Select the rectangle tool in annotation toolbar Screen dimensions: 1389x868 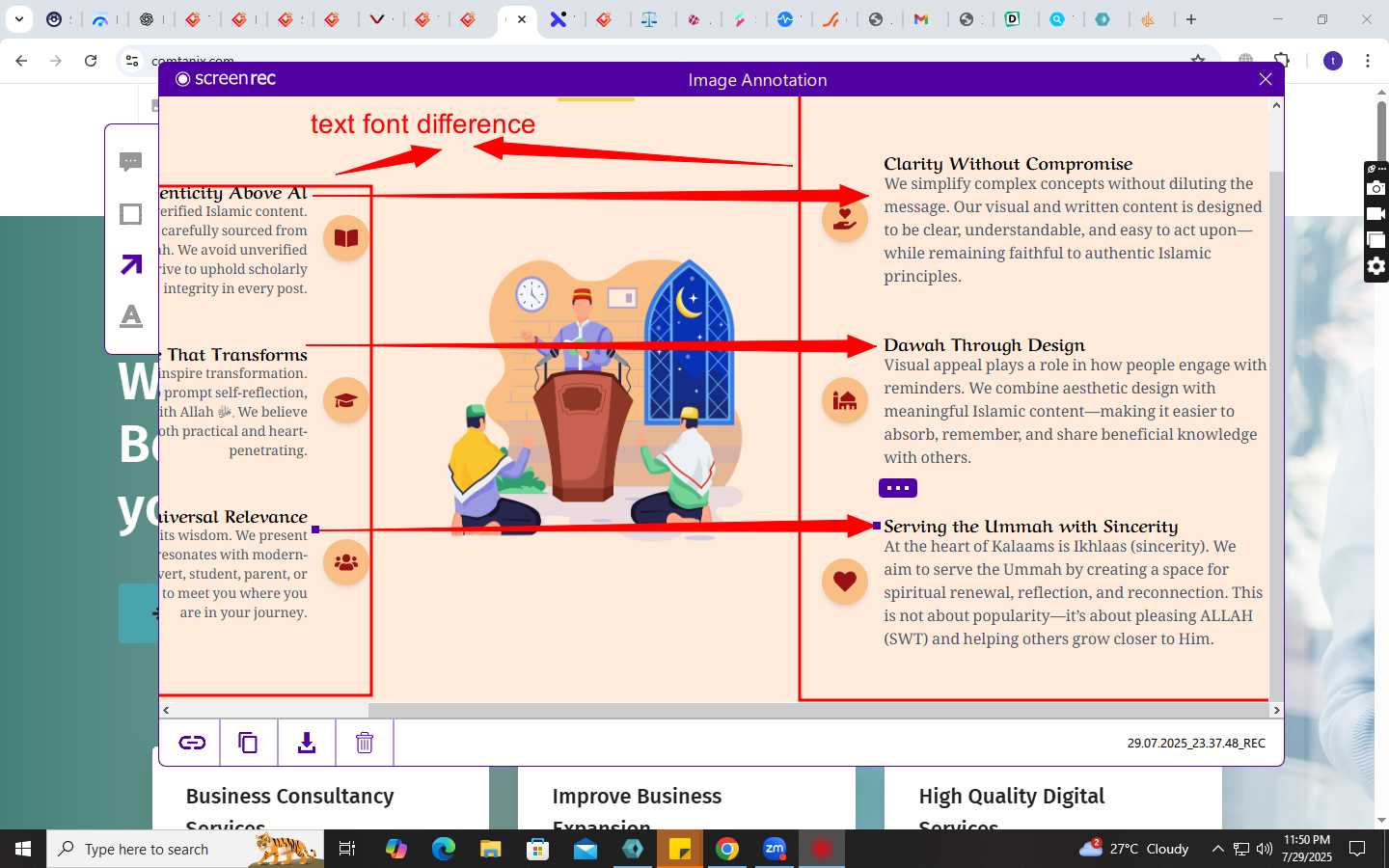[x=131, y=214]
